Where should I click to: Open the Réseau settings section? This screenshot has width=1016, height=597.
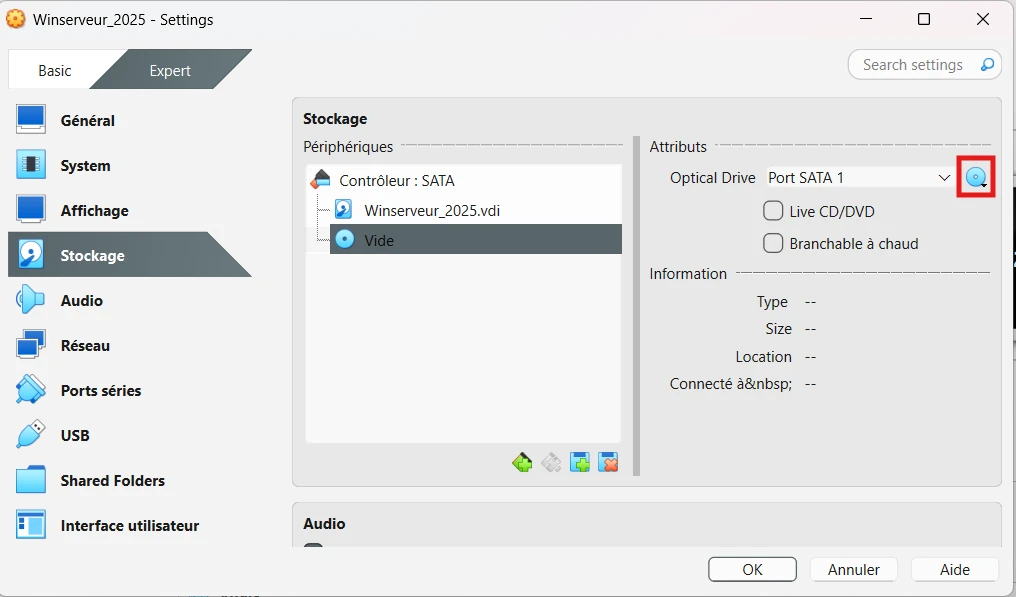(x=130, y=345)
